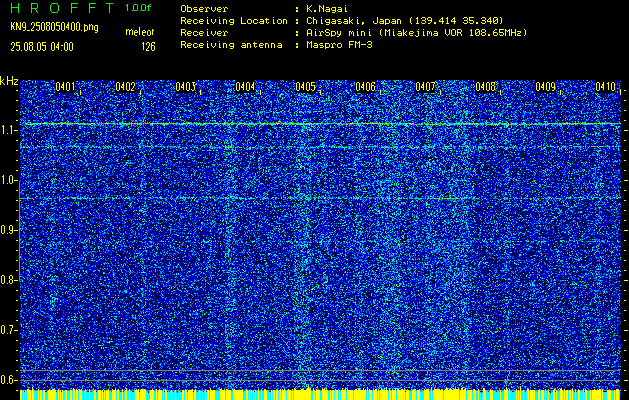Click the 0405 time marker

point(305,86)
